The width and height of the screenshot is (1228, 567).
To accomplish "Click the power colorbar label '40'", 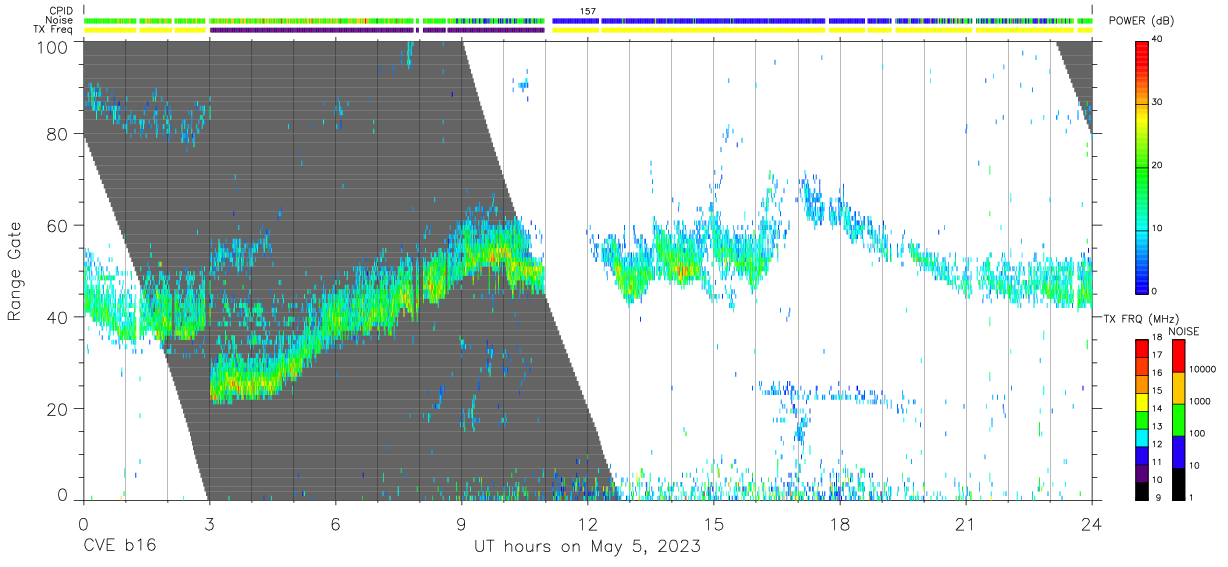I will click(1157, 40).
